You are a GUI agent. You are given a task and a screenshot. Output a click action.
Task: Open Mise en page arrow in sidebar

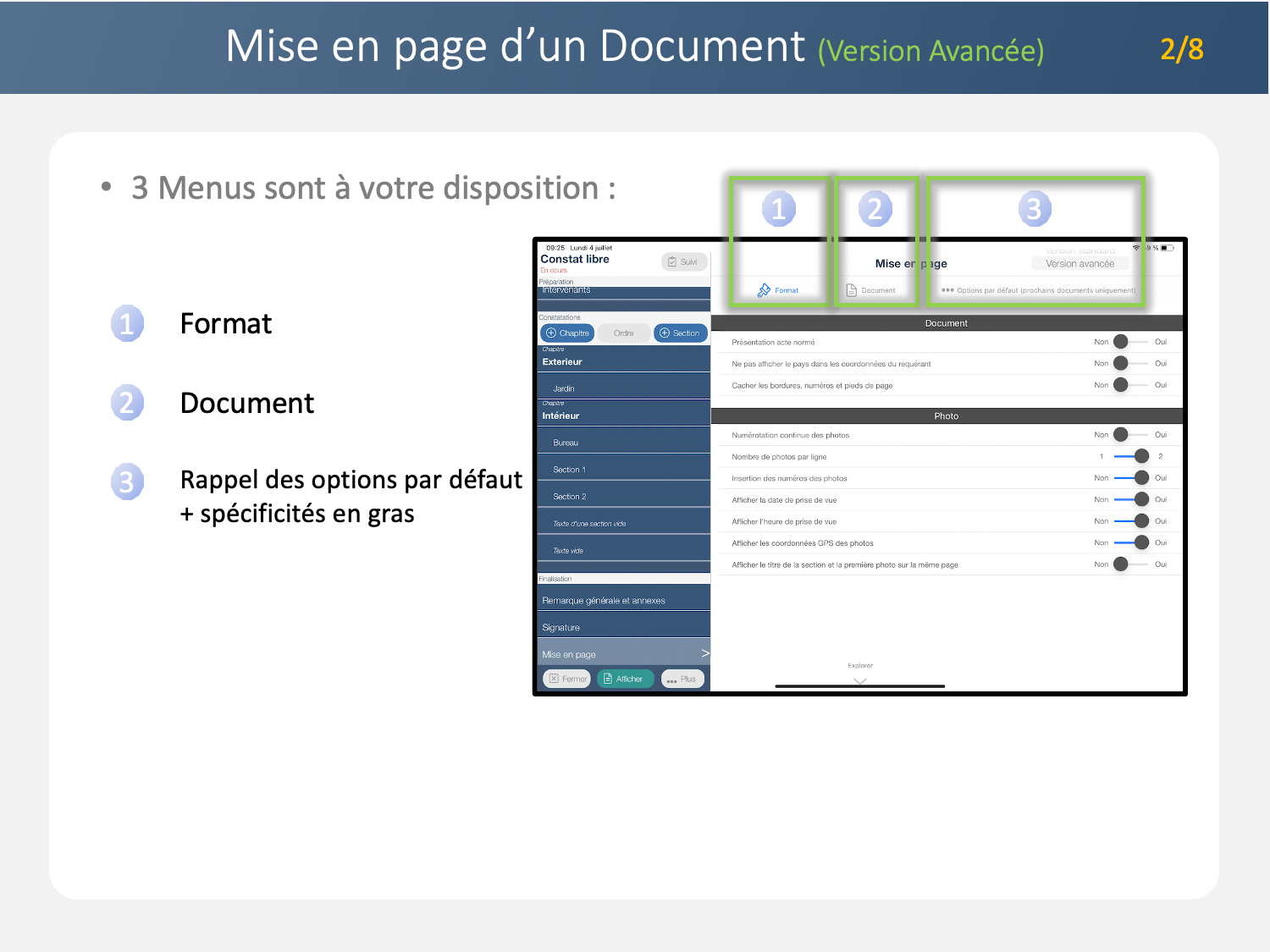(x=704, y=653)
